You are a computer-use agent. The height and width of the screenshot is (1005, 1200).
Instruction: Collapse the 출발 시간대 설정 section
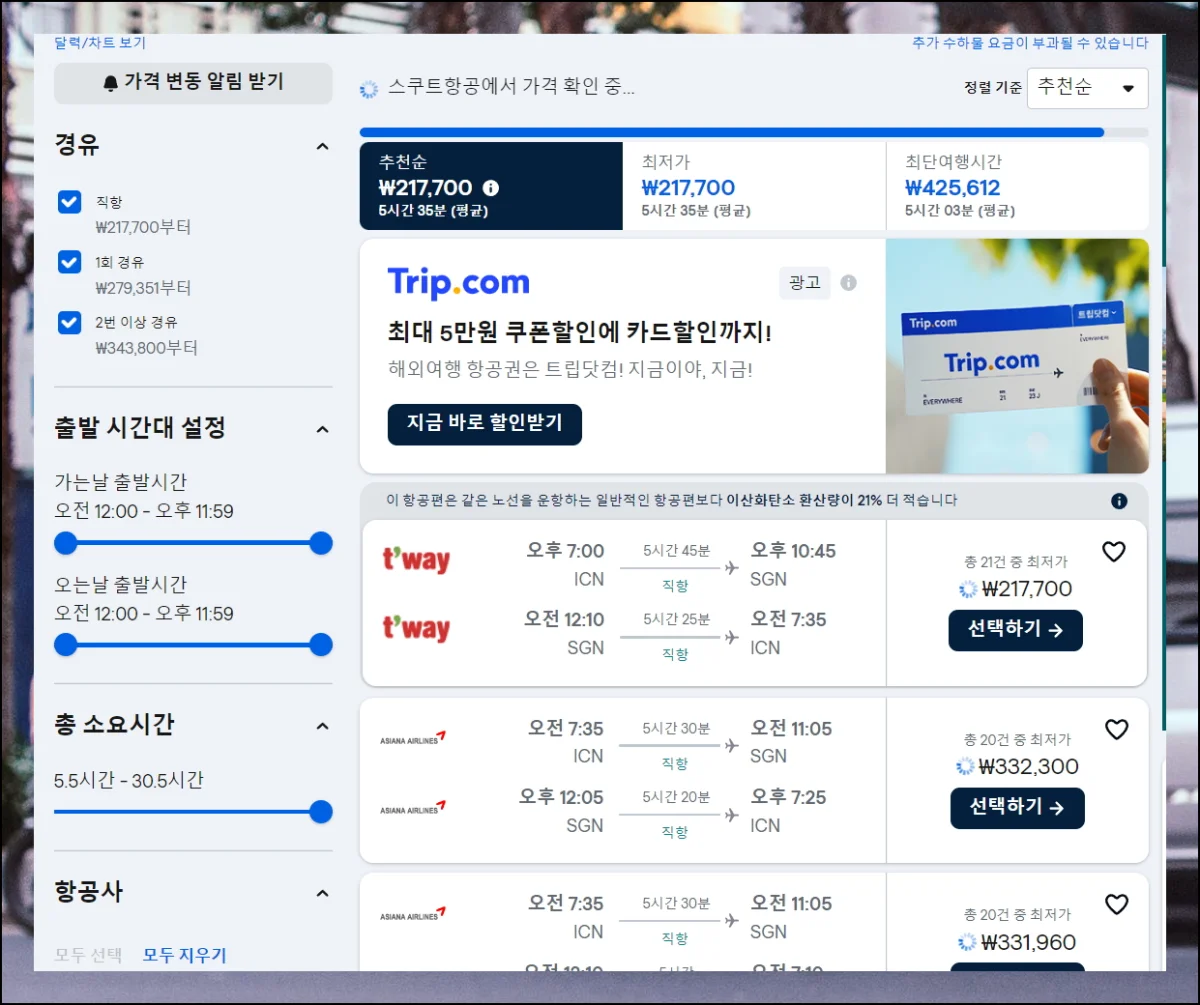322,429
